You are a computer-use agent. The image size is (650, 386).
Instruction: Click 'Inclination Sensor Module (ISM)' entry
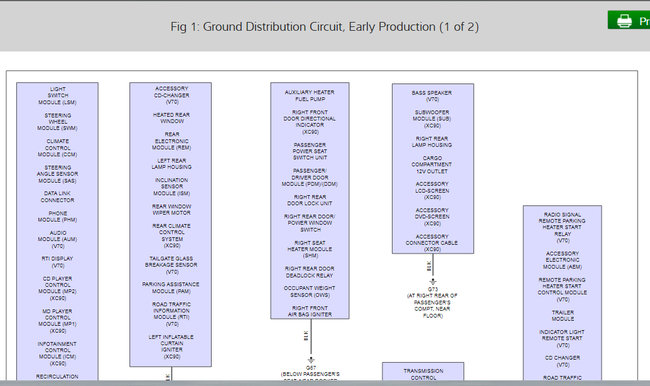(x=171, y=187)
